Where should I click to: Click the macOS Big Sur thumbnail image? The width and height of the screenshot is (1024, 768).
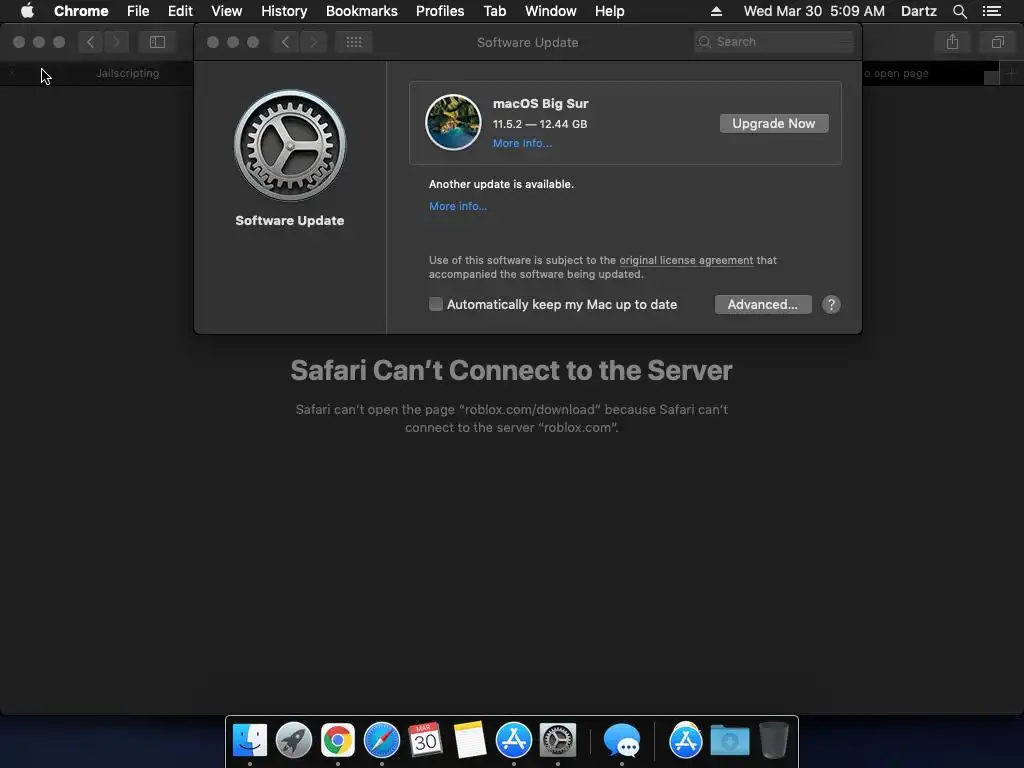(x=453, y=123)
